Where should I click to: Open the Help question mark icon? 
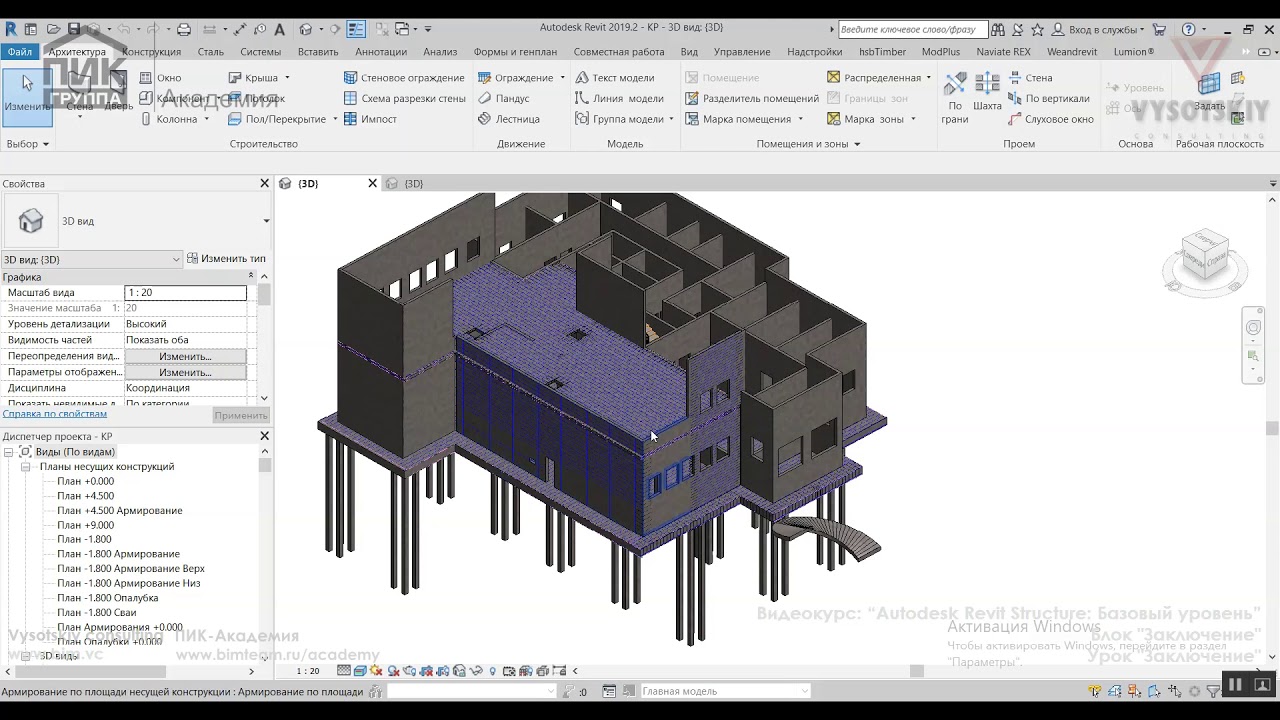pyautogui.click(x=1188, y=30)
